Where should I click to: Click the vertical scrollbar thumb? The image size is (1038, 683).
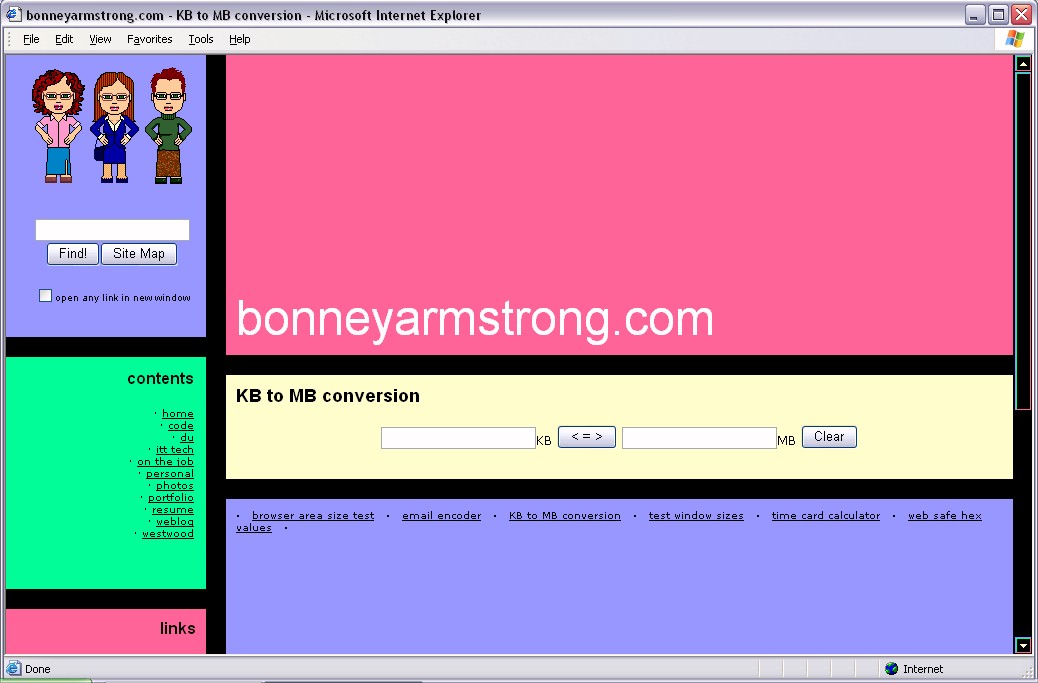[x=1023, y=240]
